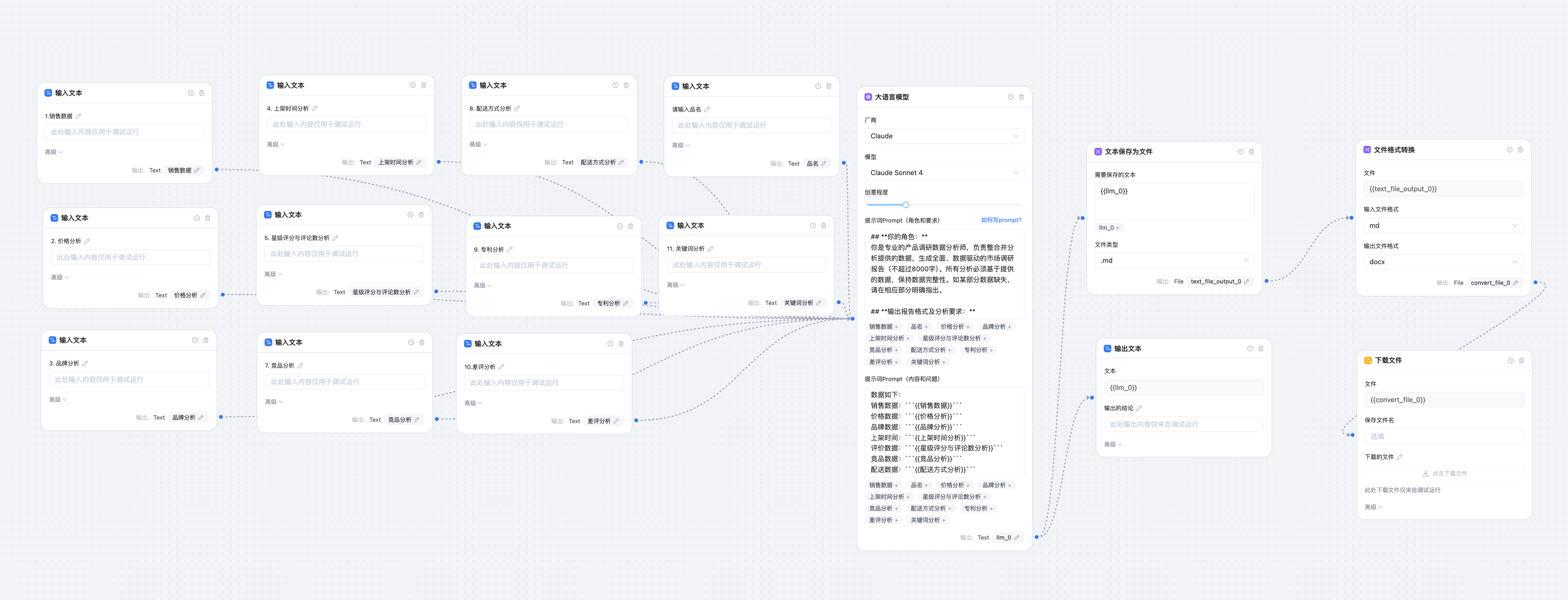Screen dimensions: 1568x600
Task: Click help icon on the 输出文本 node
Action: point(1250,349)
